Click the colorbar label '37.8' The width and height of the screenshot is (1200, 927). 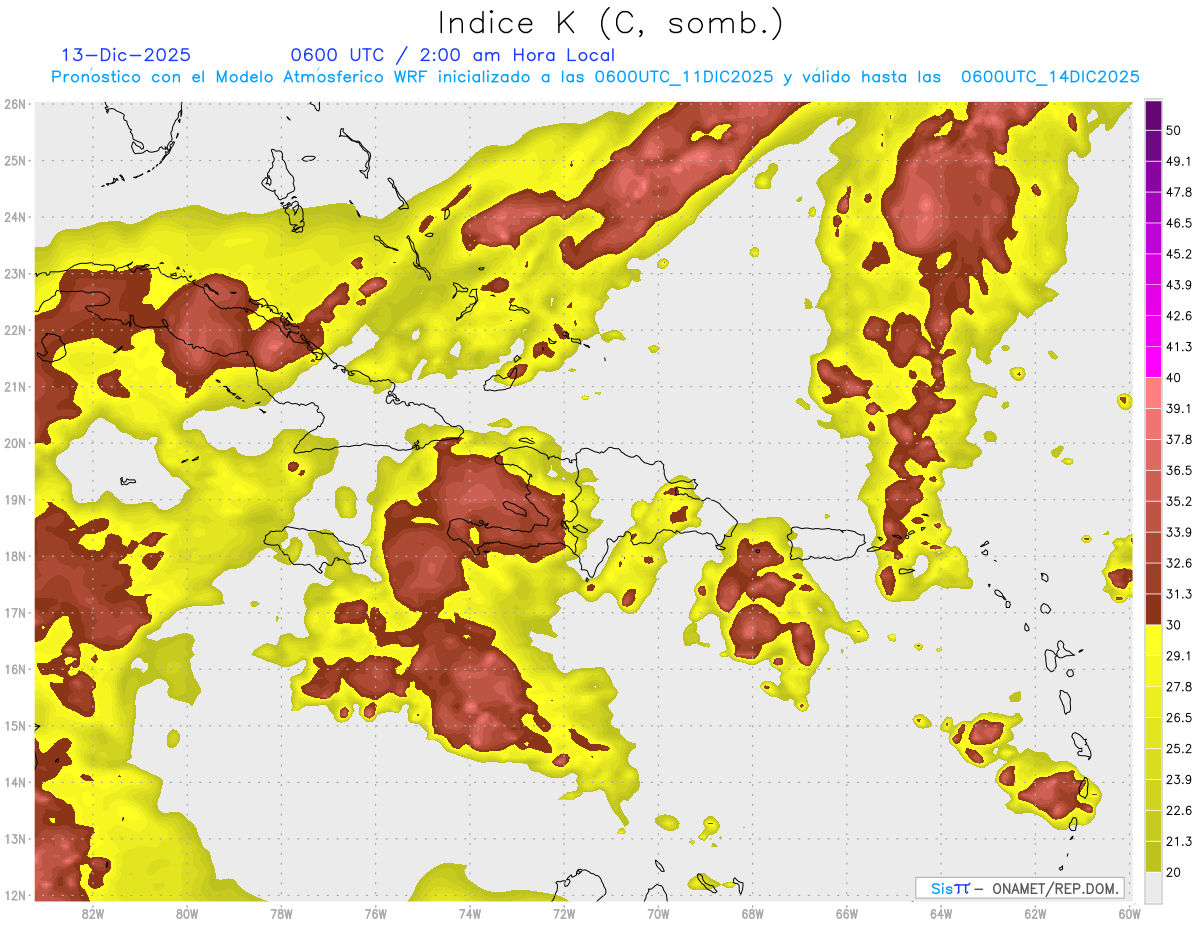click(x=1179, y=440)
